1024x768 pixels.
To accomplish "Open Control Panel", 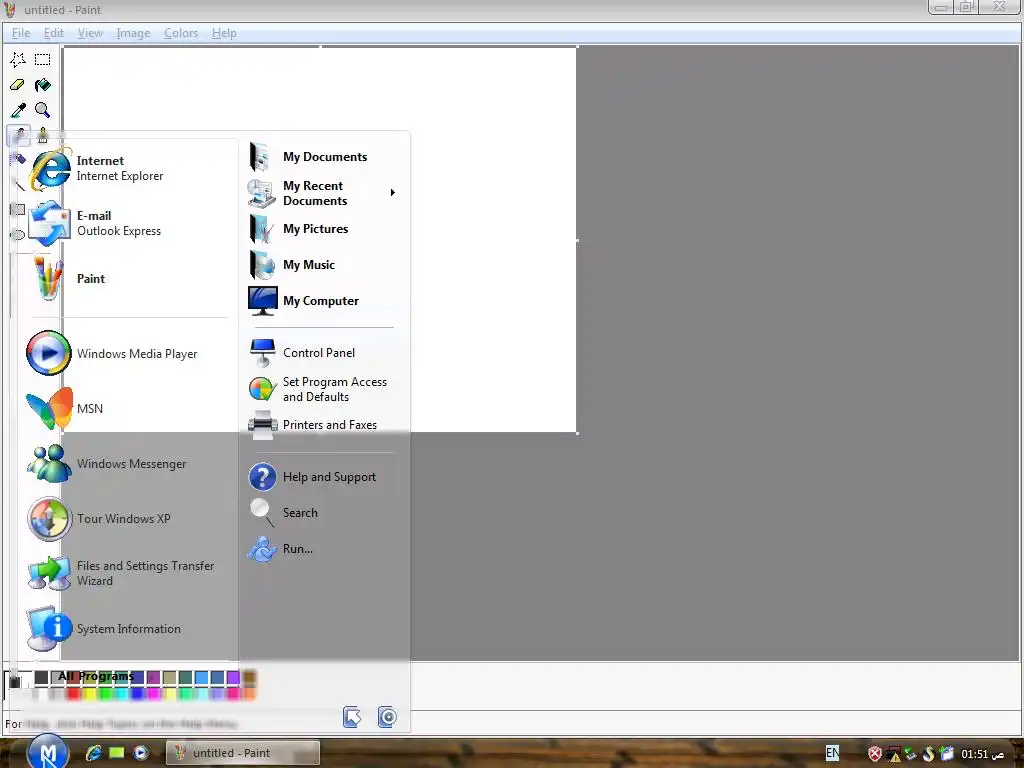I will 323,353.
